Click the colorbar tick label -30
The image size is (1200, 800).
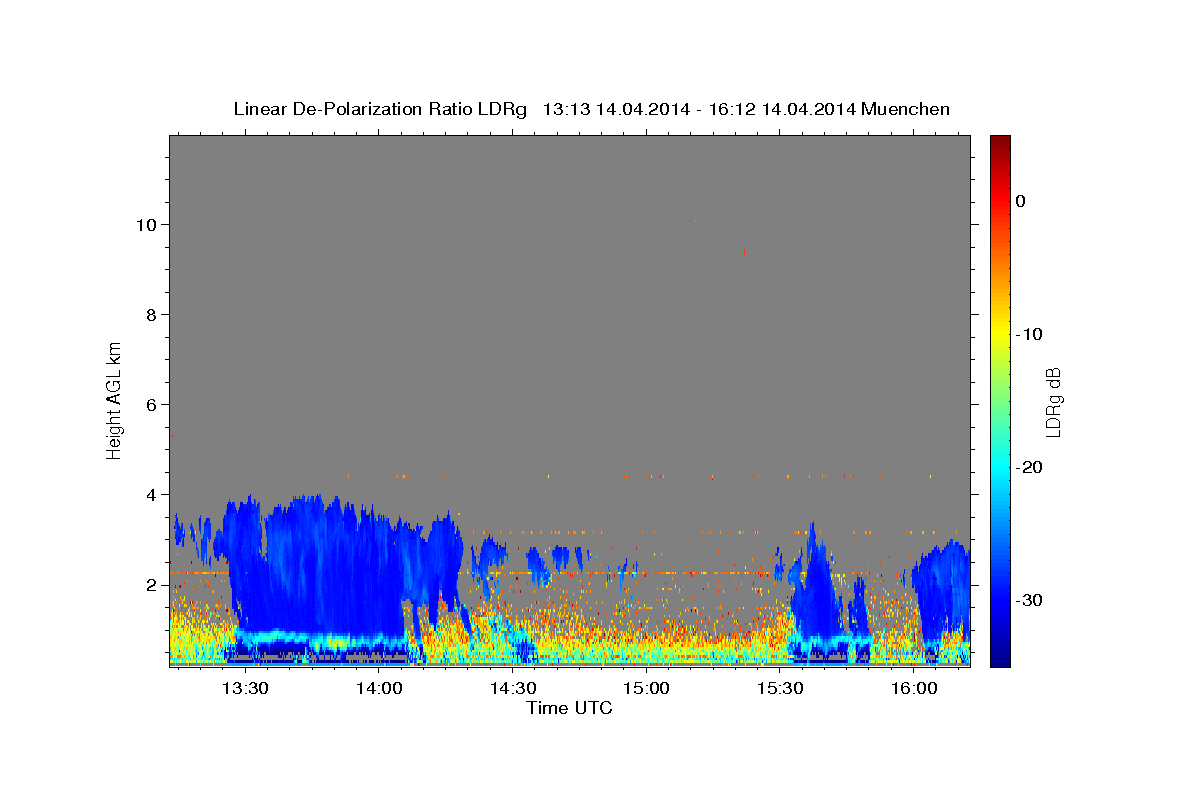[x=1029, y=600]
